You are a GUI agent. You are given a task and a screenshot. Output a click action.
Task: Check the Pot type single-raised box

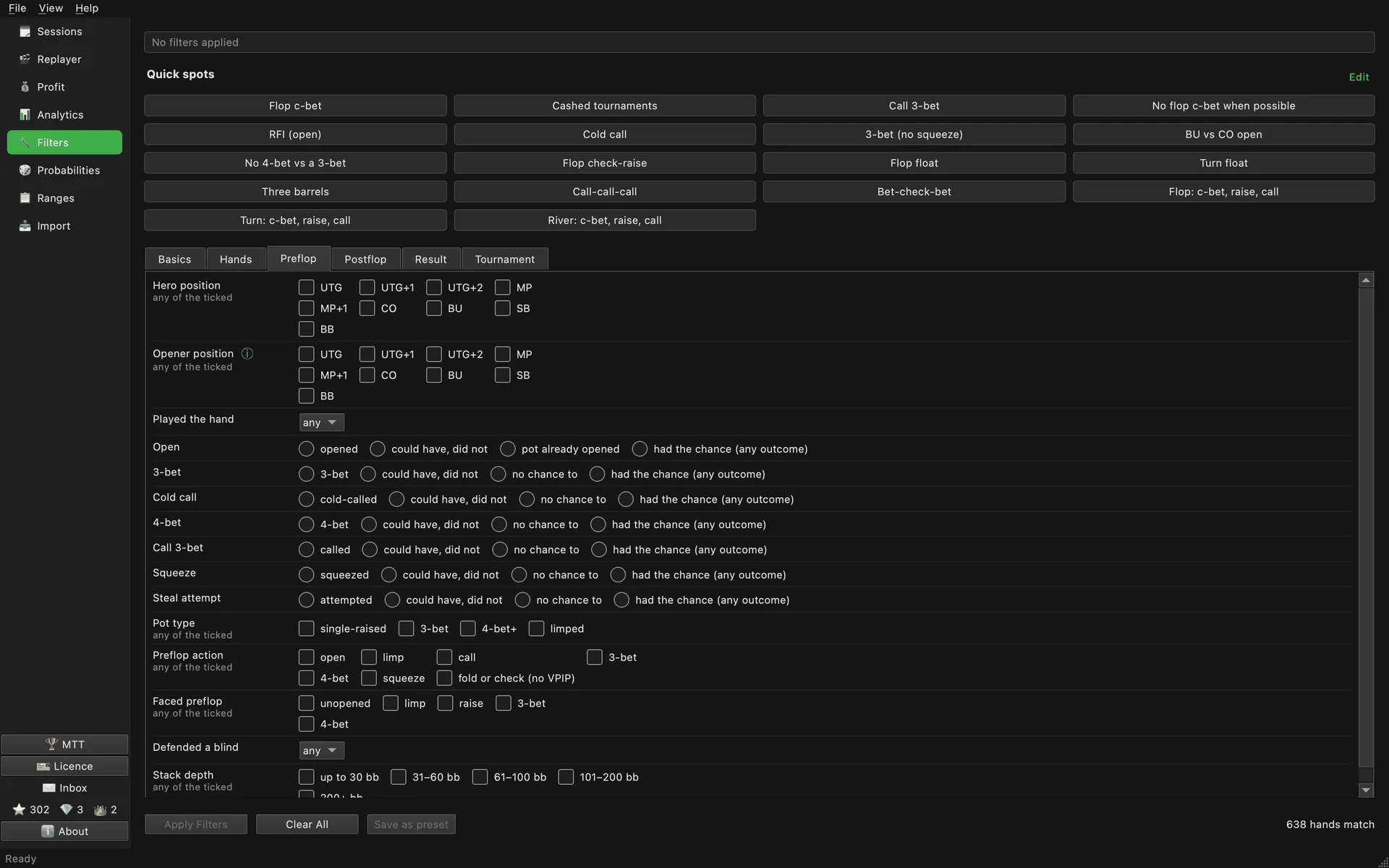[307, 629]
